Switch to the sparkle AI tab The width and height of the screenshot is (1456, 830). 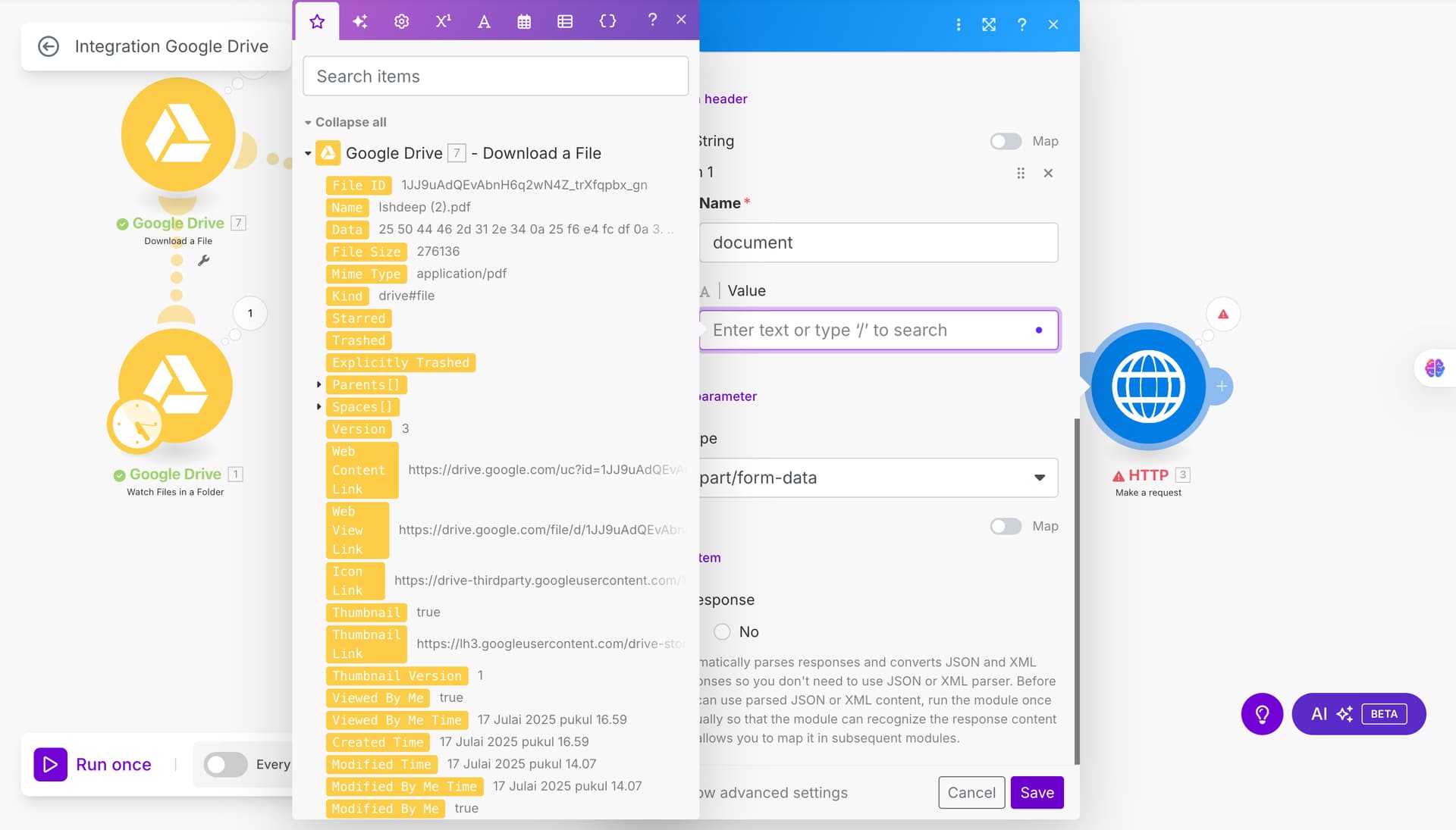(x=360, y=21)
